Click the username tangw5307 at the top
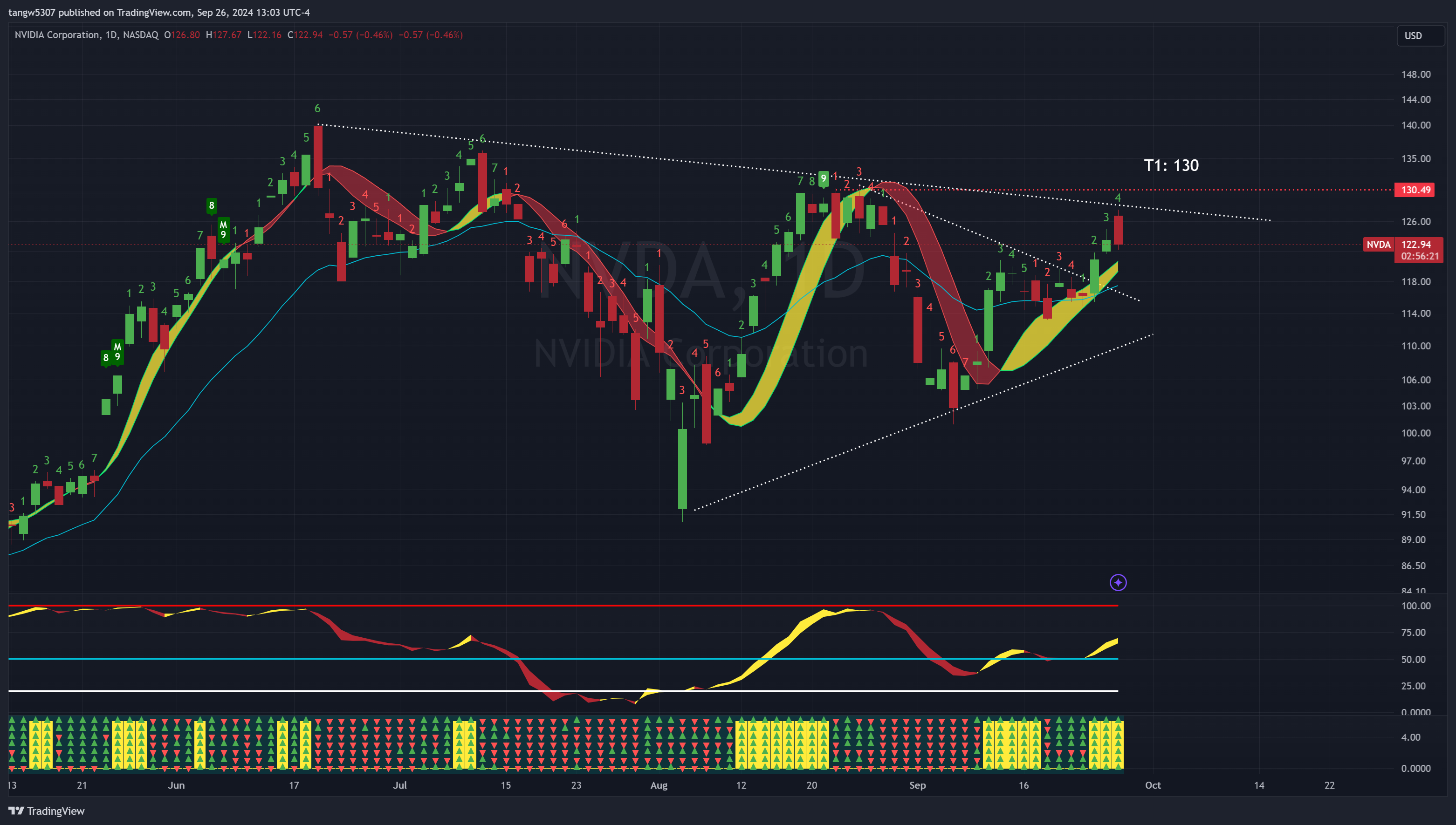Screen dimensions: 1456x825 point(31,12)
